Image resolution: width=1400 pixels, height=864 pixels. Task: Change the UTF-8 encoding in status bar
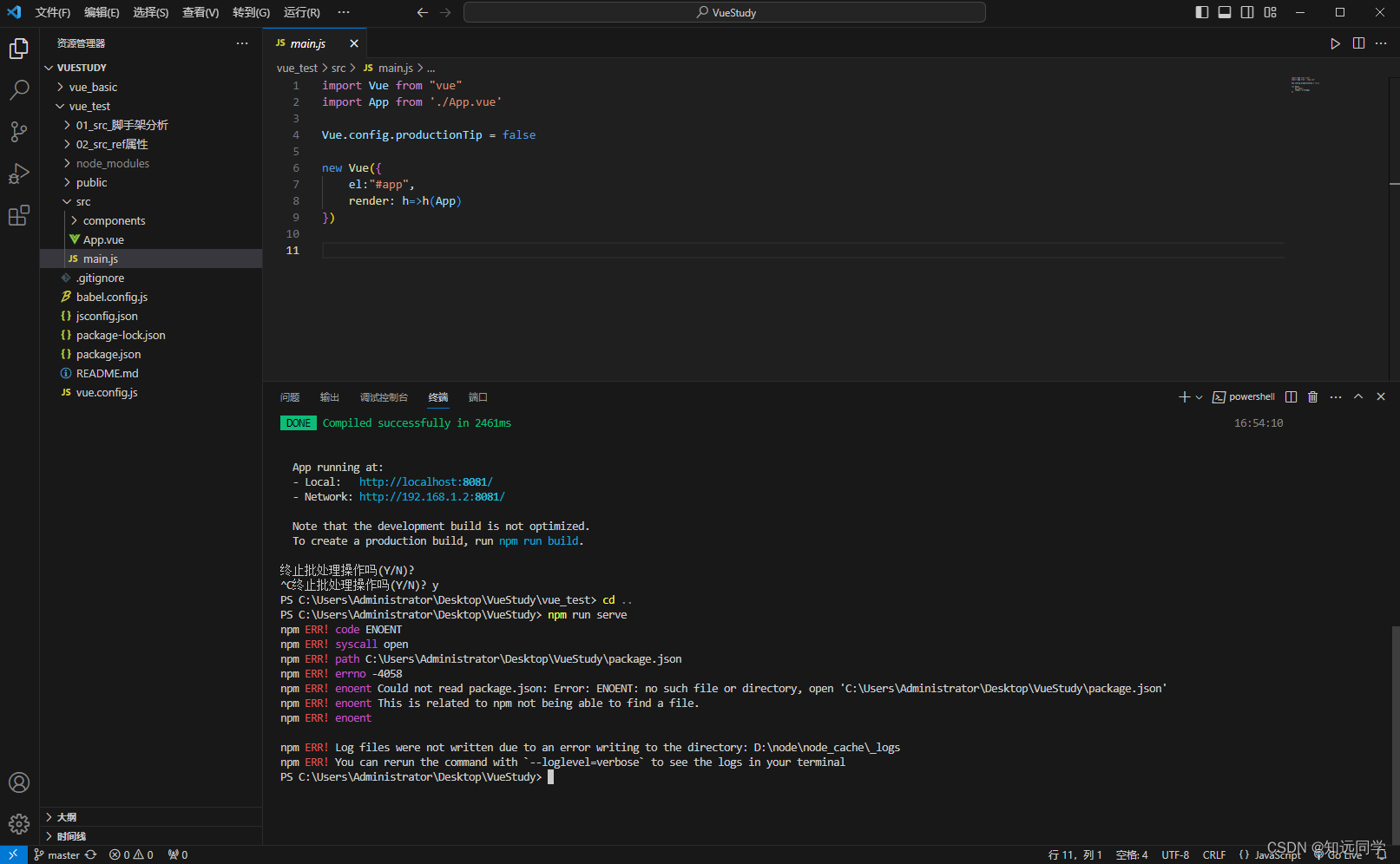pos(1175,854)
